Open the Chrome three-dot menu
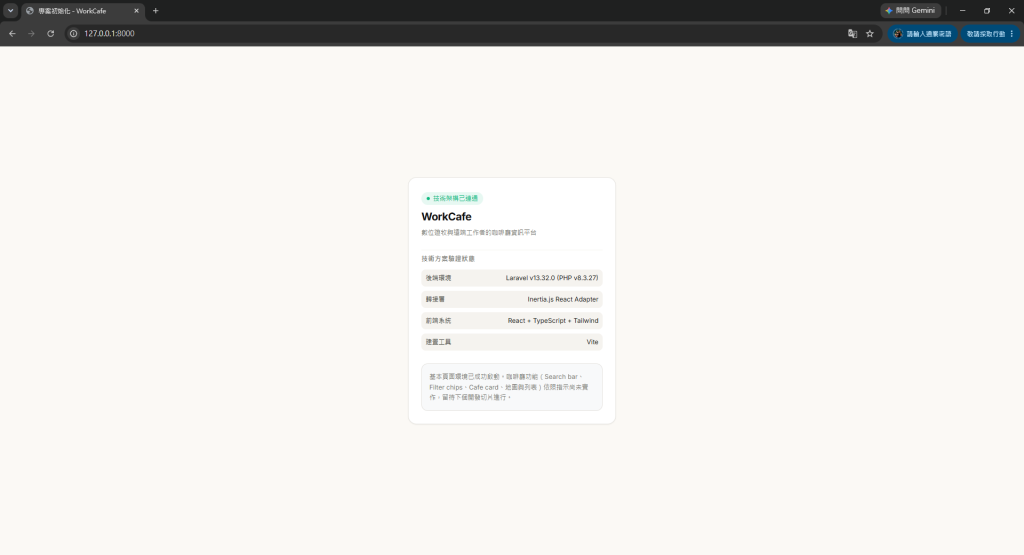1024x555 pixels. [x=1012, y=34]
